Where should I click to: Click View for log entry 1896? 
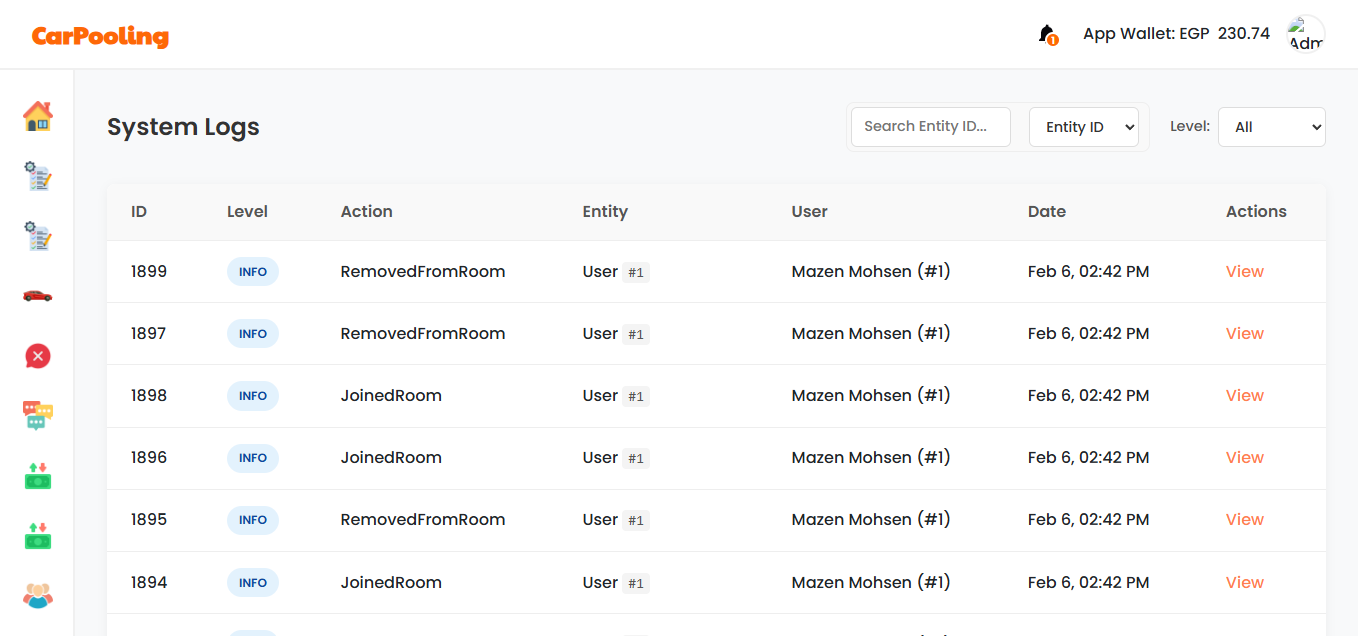[1244, 458]
